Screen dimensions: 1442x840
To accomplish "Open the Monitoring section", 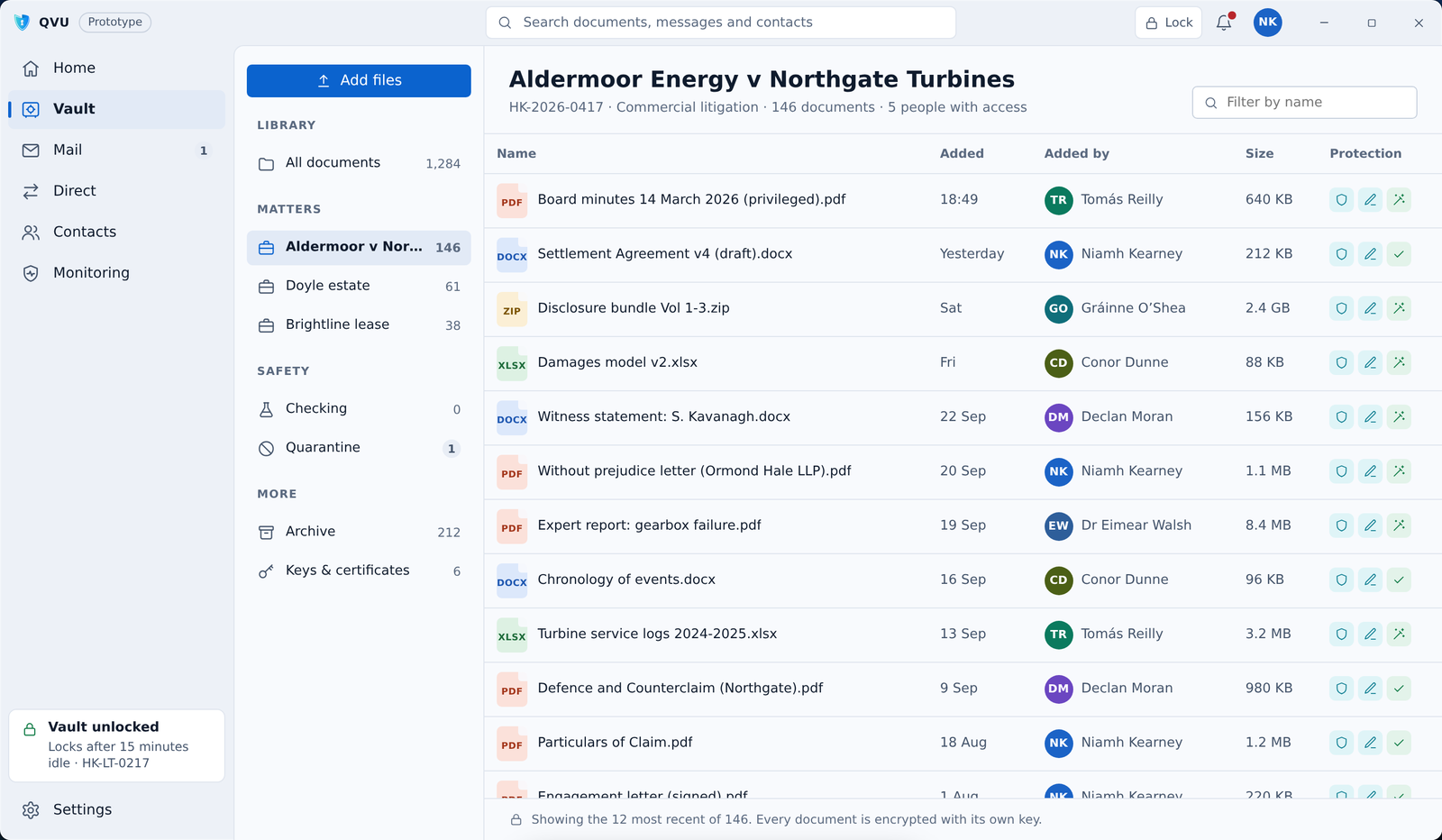I will [117, 273].
